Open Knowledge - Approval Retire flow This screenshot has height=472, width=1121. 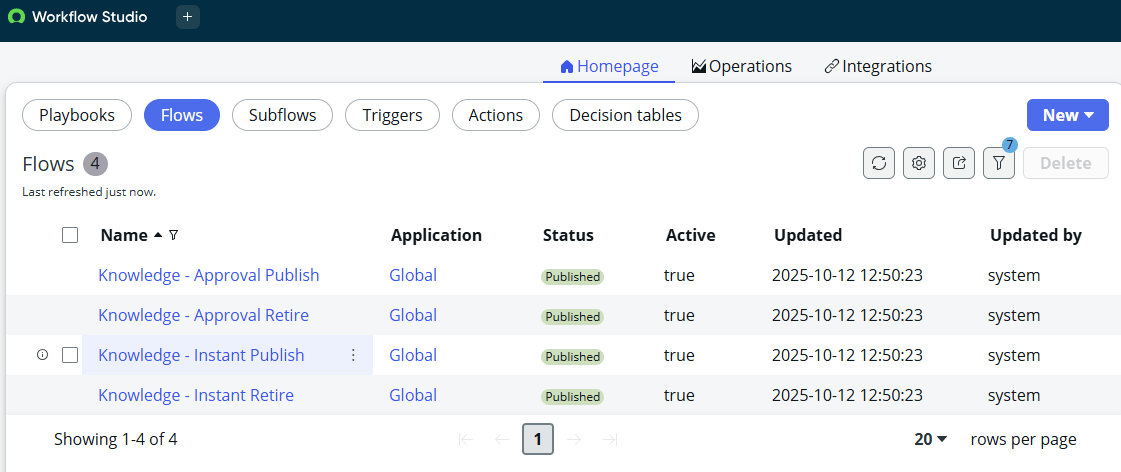coord(203,315)
